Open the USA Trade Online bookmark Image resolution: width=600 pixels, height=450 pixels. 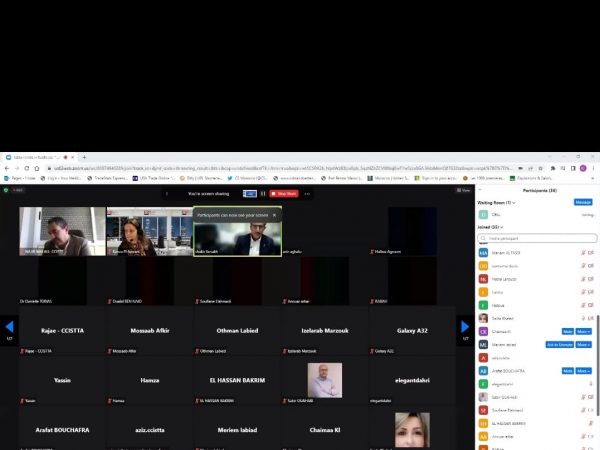154,178
